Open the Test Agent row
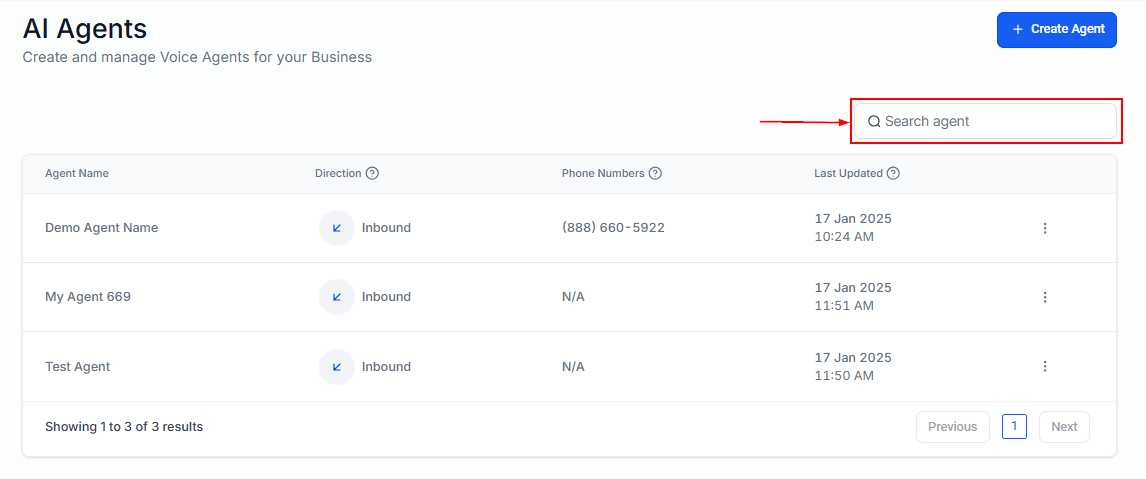The image size is (1146, 479). (569, 366)
